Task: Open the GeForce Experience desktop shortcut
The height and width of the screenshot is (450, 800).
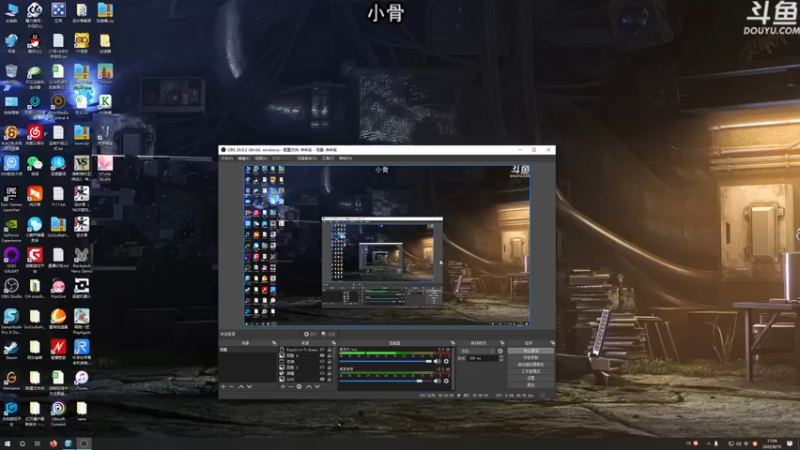Action: pyautogui.click(x=11, y=229)
